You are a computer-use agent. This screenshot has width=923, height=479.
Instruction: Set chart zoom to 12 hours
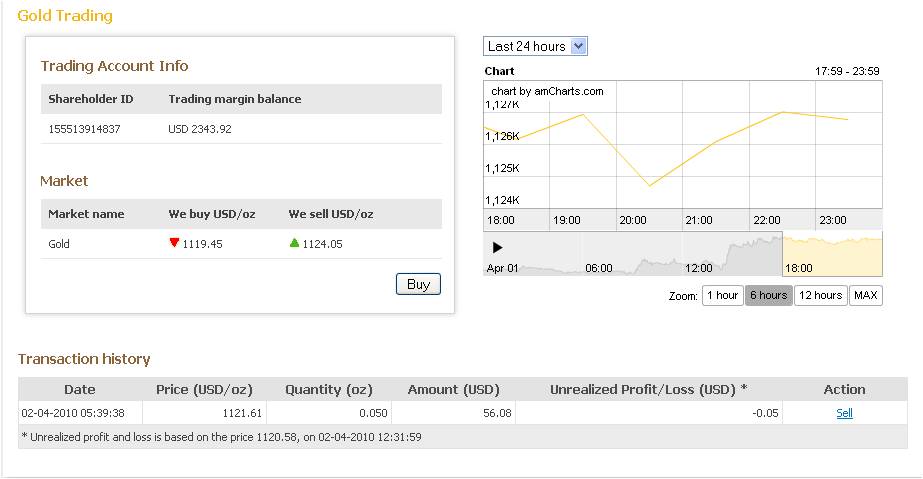[x=821, y=295]
